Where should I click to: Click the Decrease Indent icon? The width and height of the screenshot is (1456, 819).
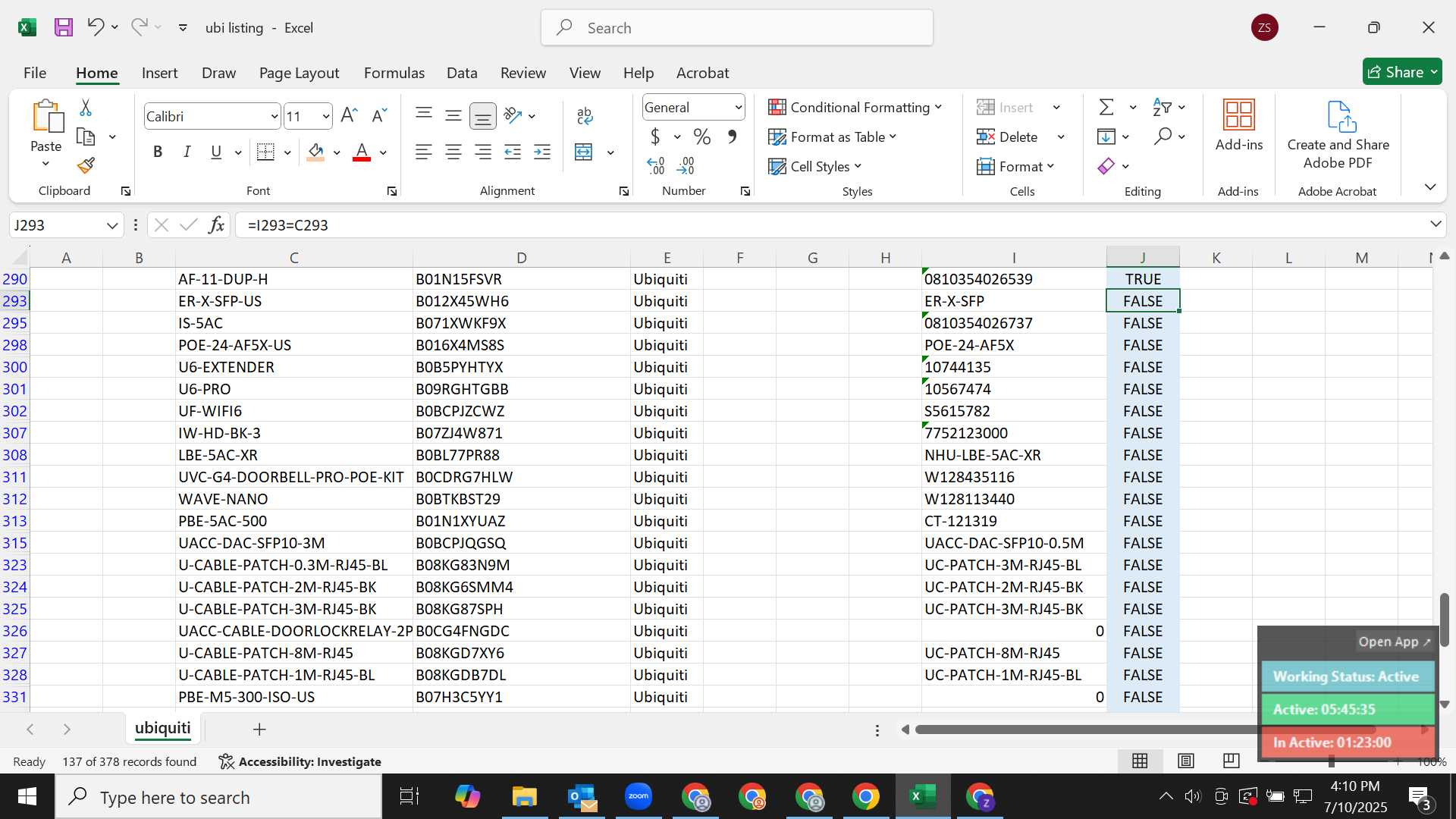point(513,152)
